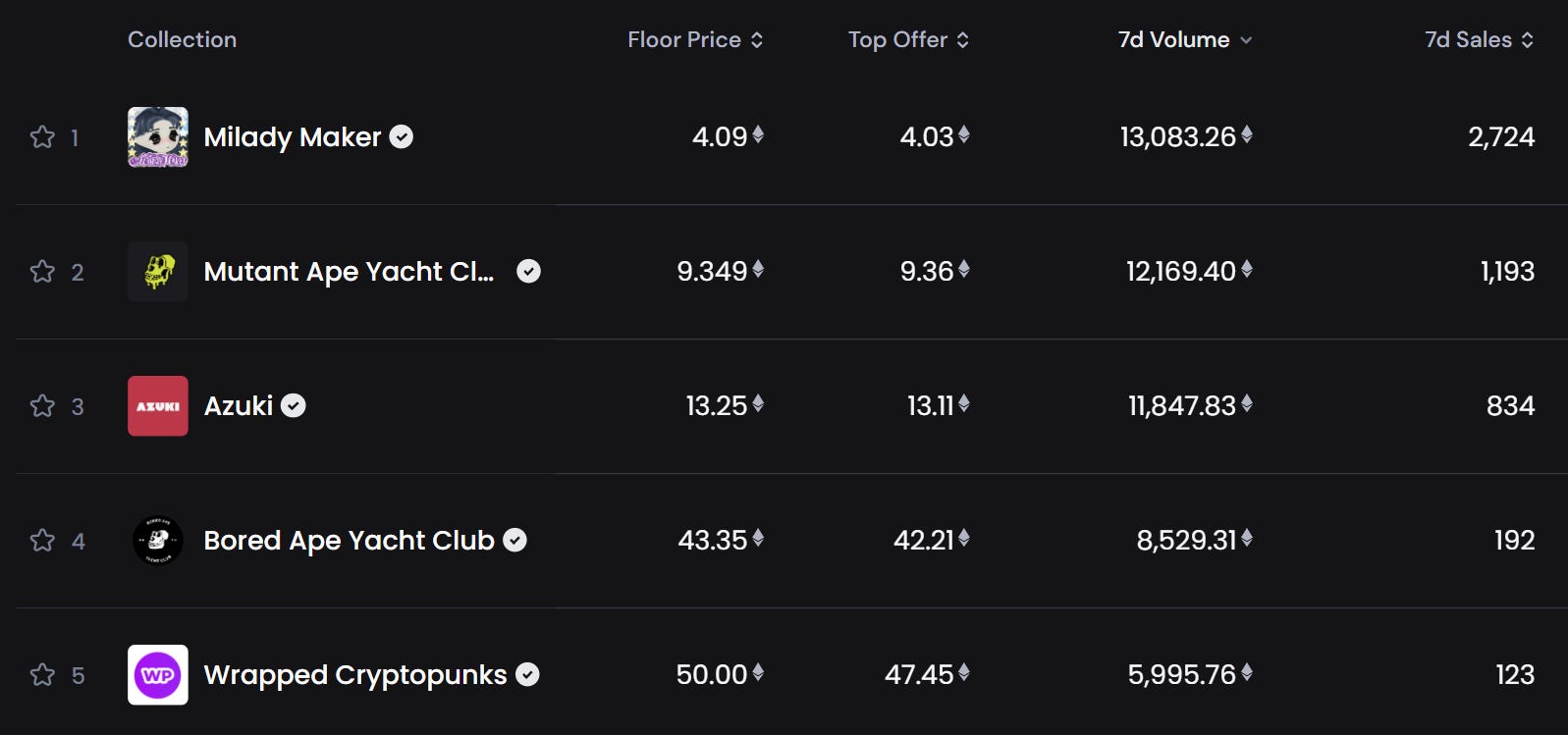The width and height of the screenshot is (1568, 735).
Task: Open the Wrapped Cryptopunks collection name
Action: point(355,675)
